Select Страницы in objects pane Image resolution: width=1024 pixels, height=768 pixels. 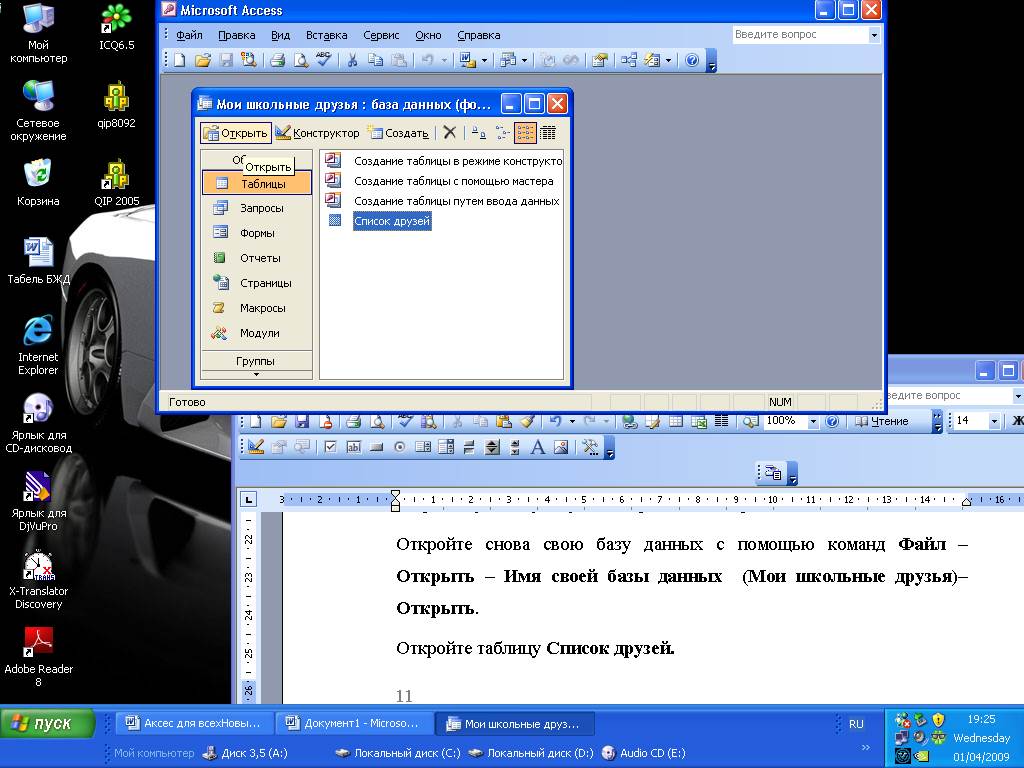[x=257, y=283]
